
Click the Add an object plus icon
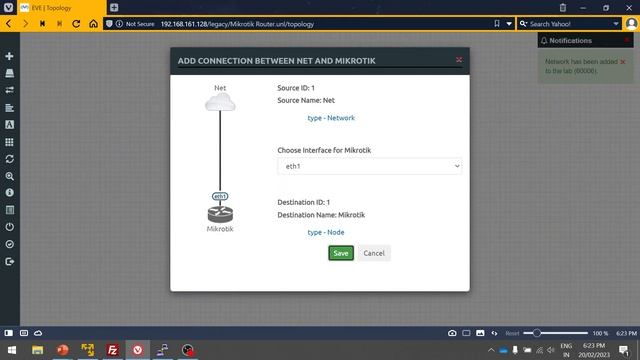[x=9, y=56]
